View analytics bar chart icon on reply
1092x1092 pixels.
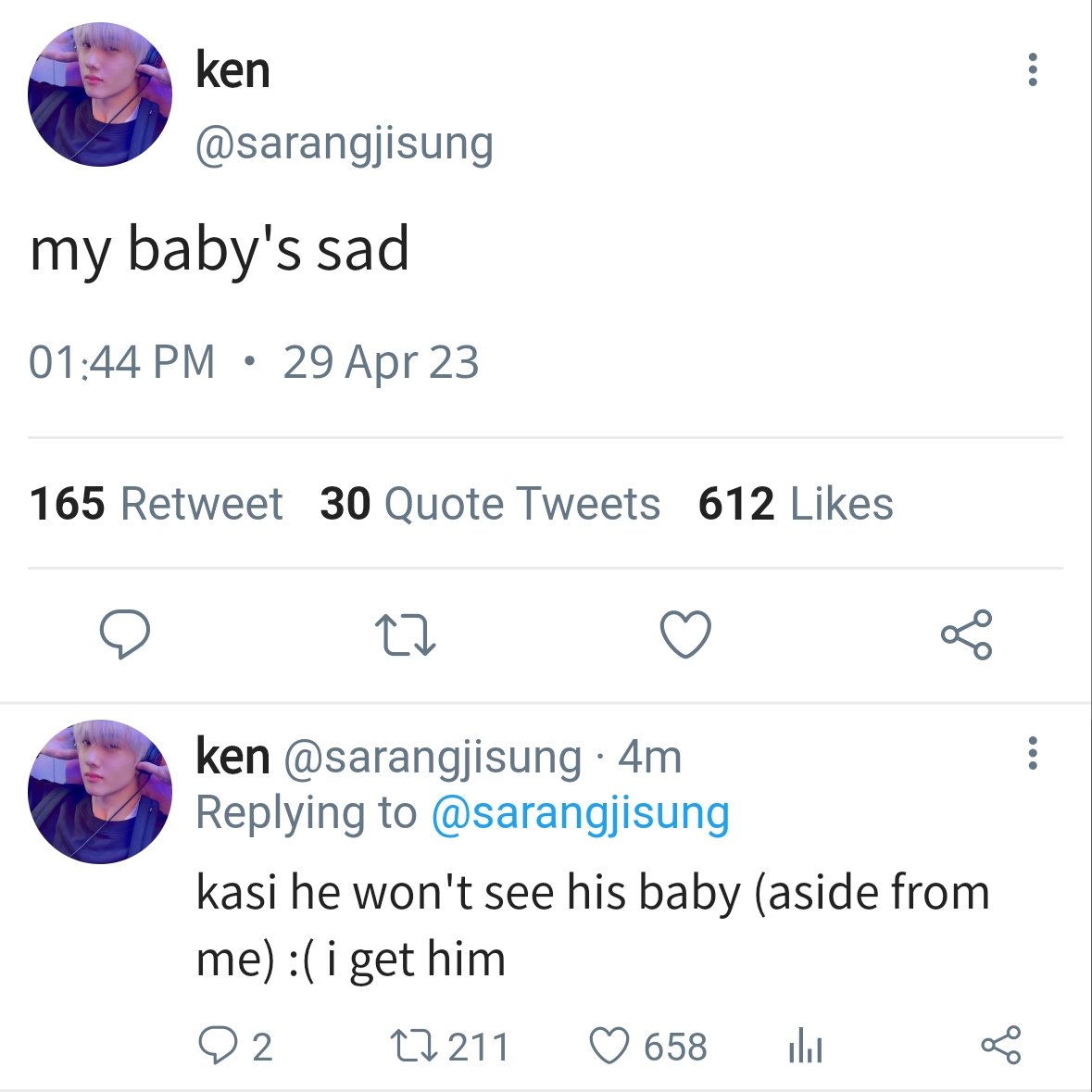(806, 1046)
